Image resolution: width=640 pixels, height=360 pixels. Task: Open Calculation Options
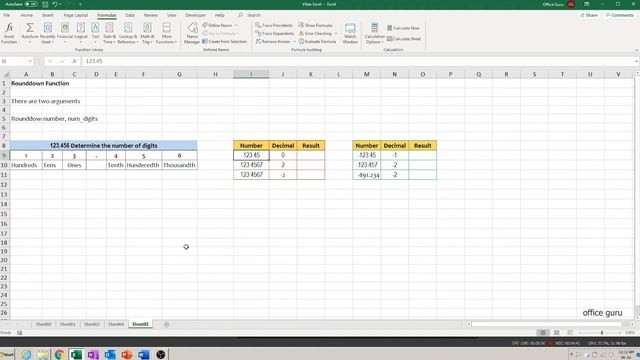pos(374,33)
